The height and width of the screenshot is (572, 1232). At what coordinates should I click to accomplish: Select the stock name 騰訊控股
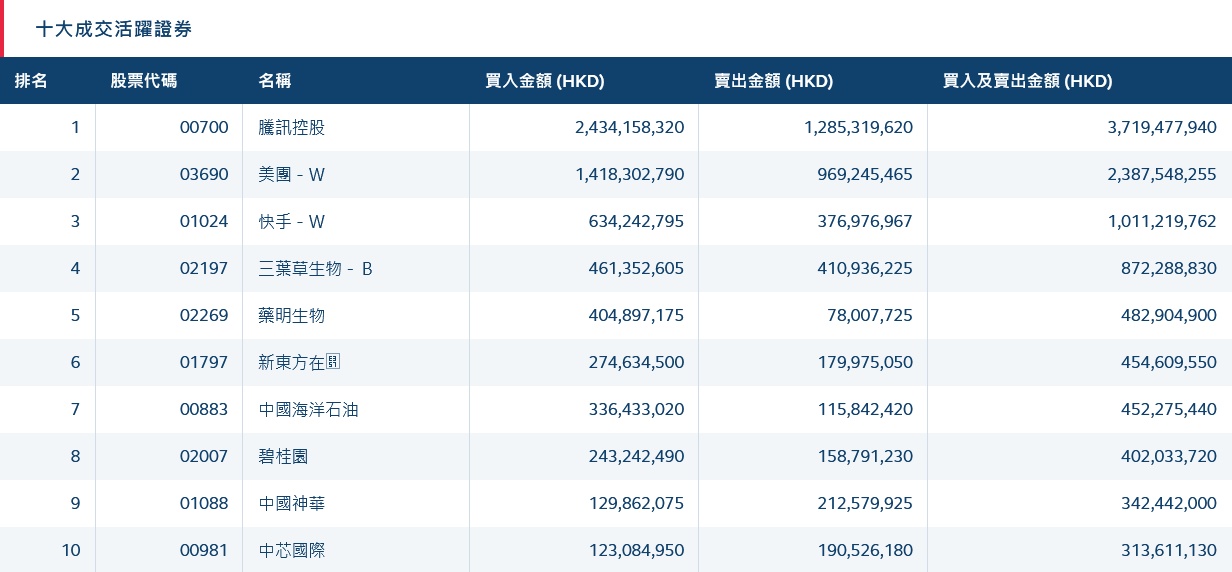coord(291,127)
